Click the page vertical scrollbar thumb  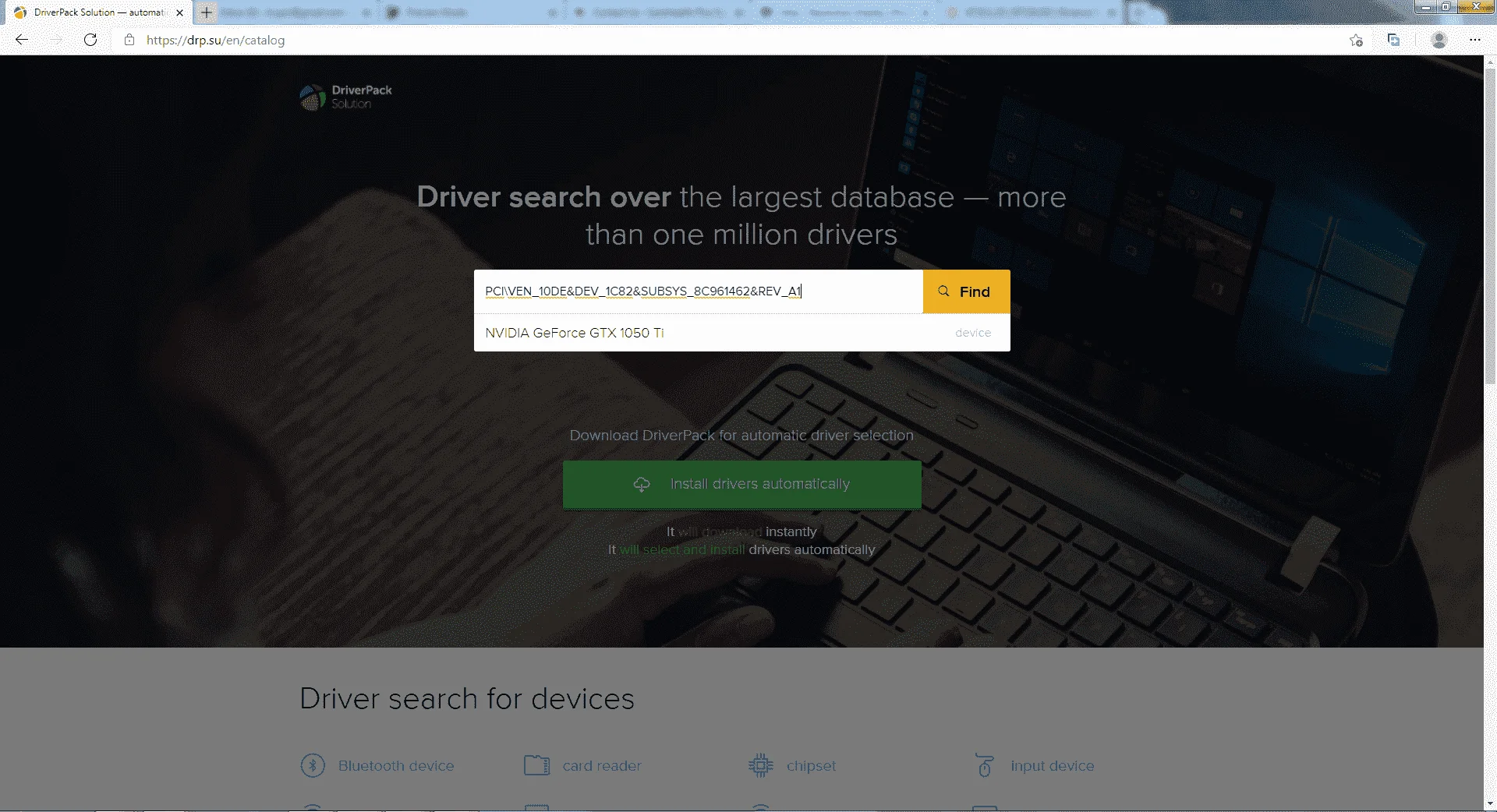point(1490,226)
